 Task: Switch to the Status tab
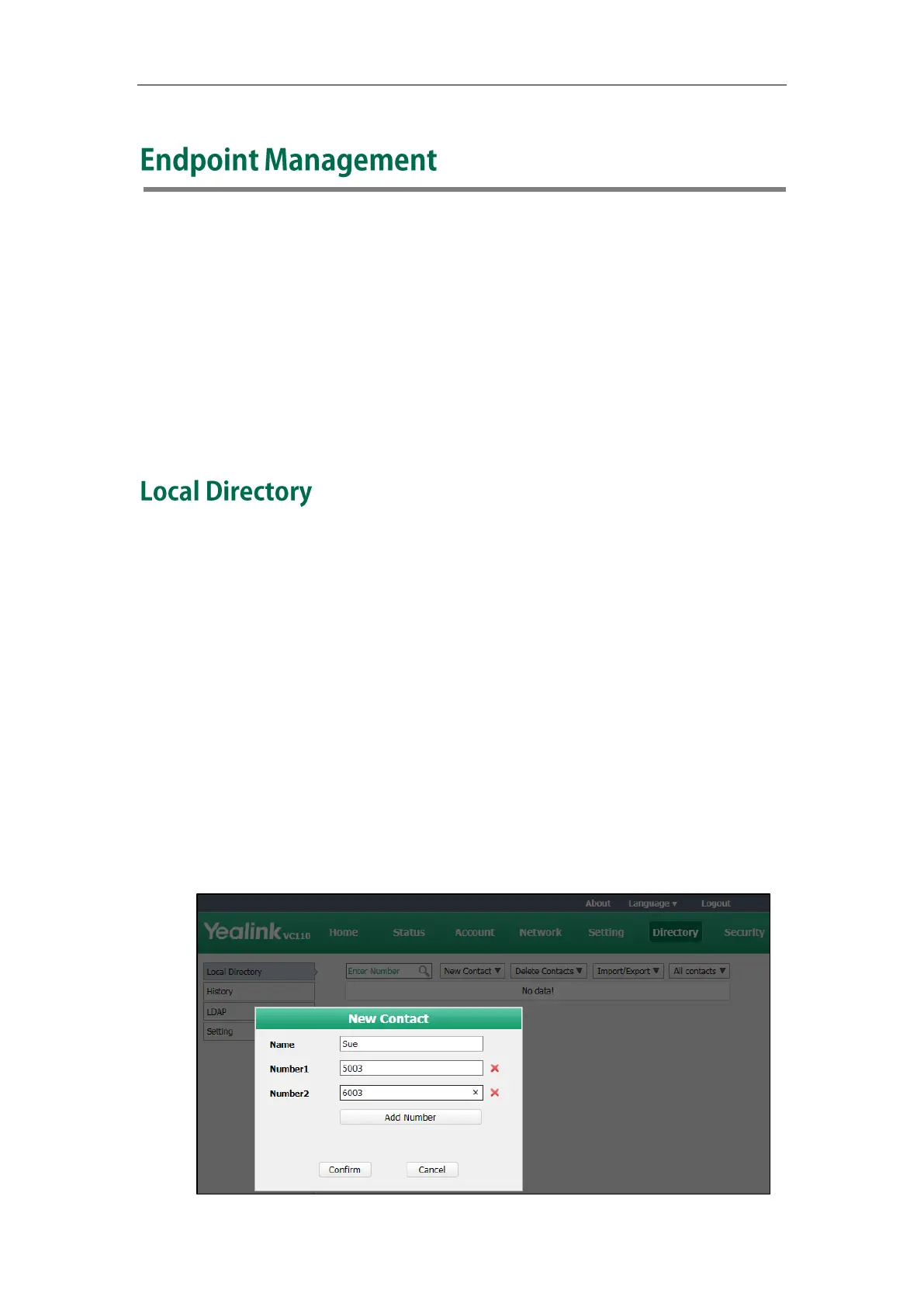click(x=409, y=932)
